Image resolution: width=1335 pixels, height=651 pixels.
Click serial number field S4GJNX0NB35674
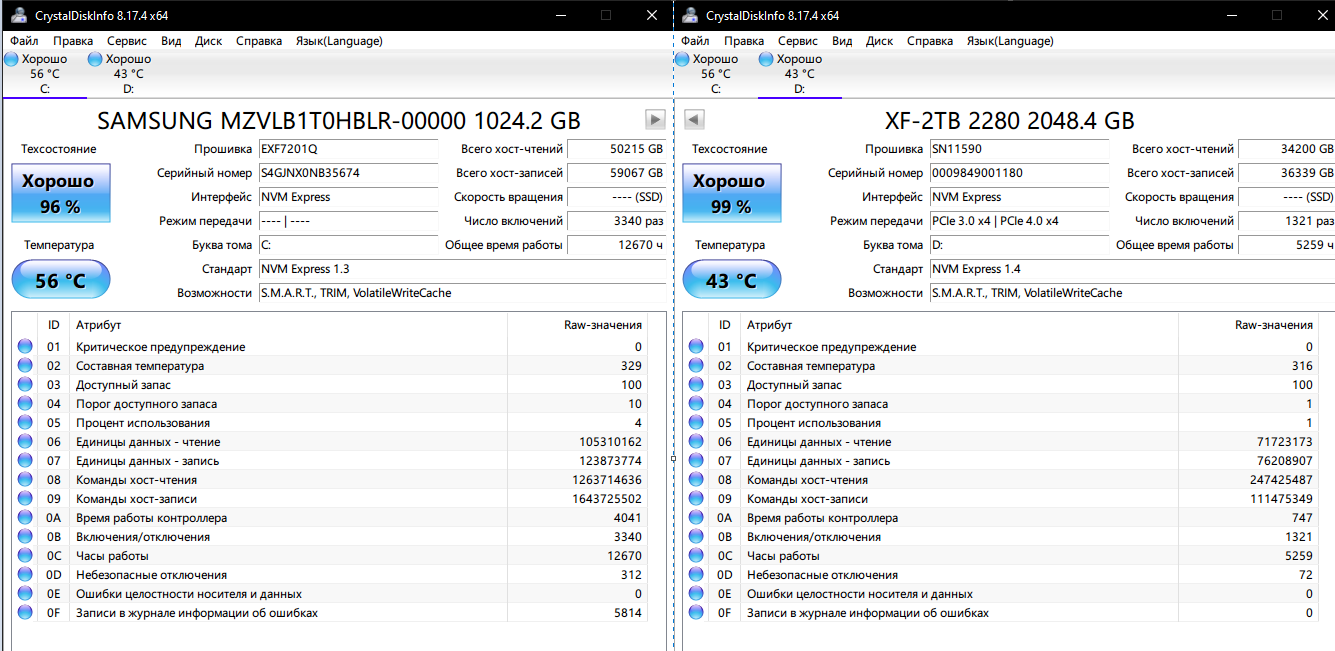[347, 173]
